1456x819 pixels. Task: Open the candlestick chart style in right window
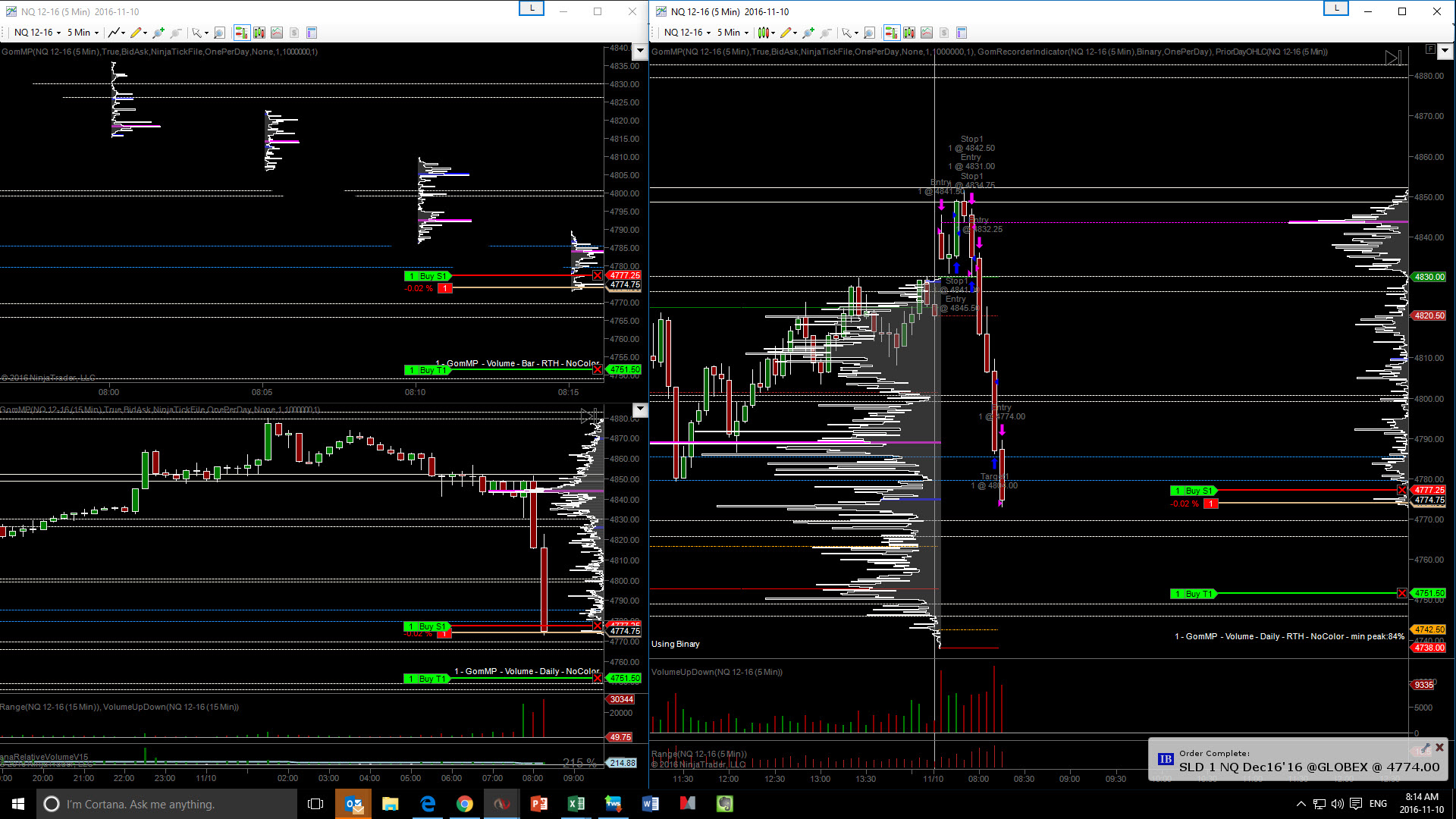pos(764,33)
